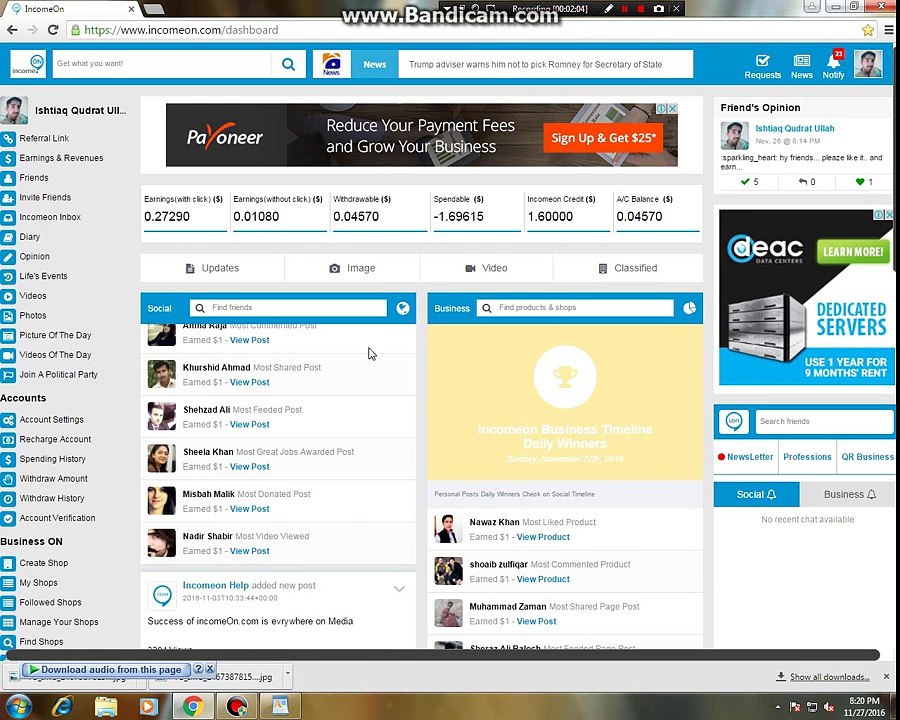This screenshot has height=720, width=900.
Task: Click the globe icon in Social bar
Action: (x=403, y=308)
